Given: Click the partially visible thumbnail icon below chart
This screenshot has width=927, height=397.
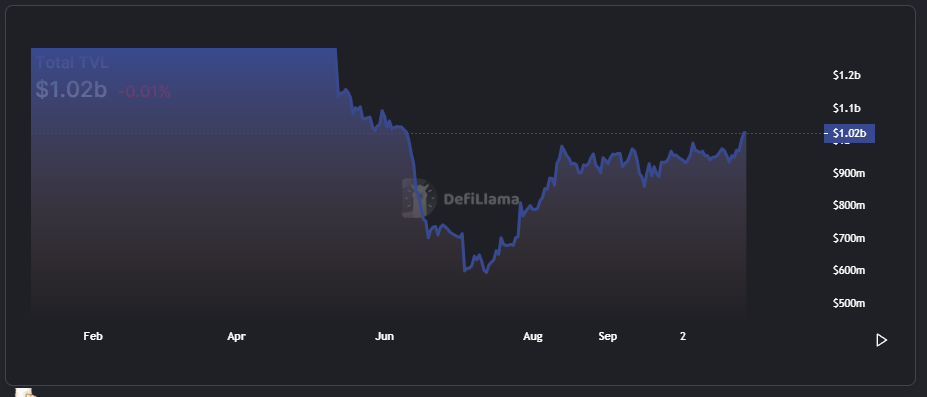Looking at the screenshot, I should click(x=25, y=392).
